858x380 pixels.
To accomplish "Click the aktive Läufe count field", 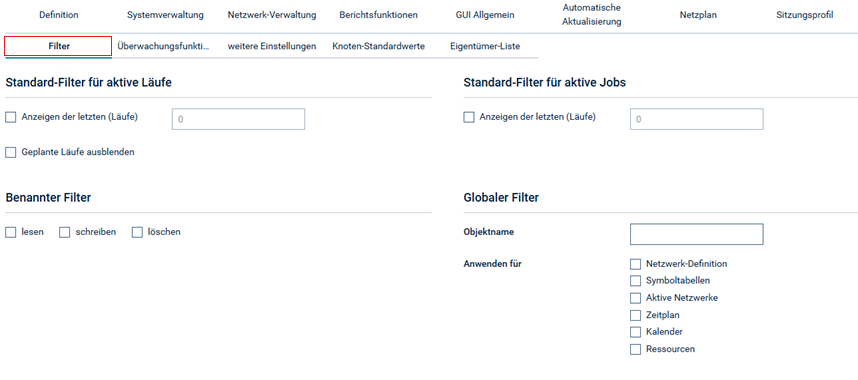I will click(x=238, y=119).
